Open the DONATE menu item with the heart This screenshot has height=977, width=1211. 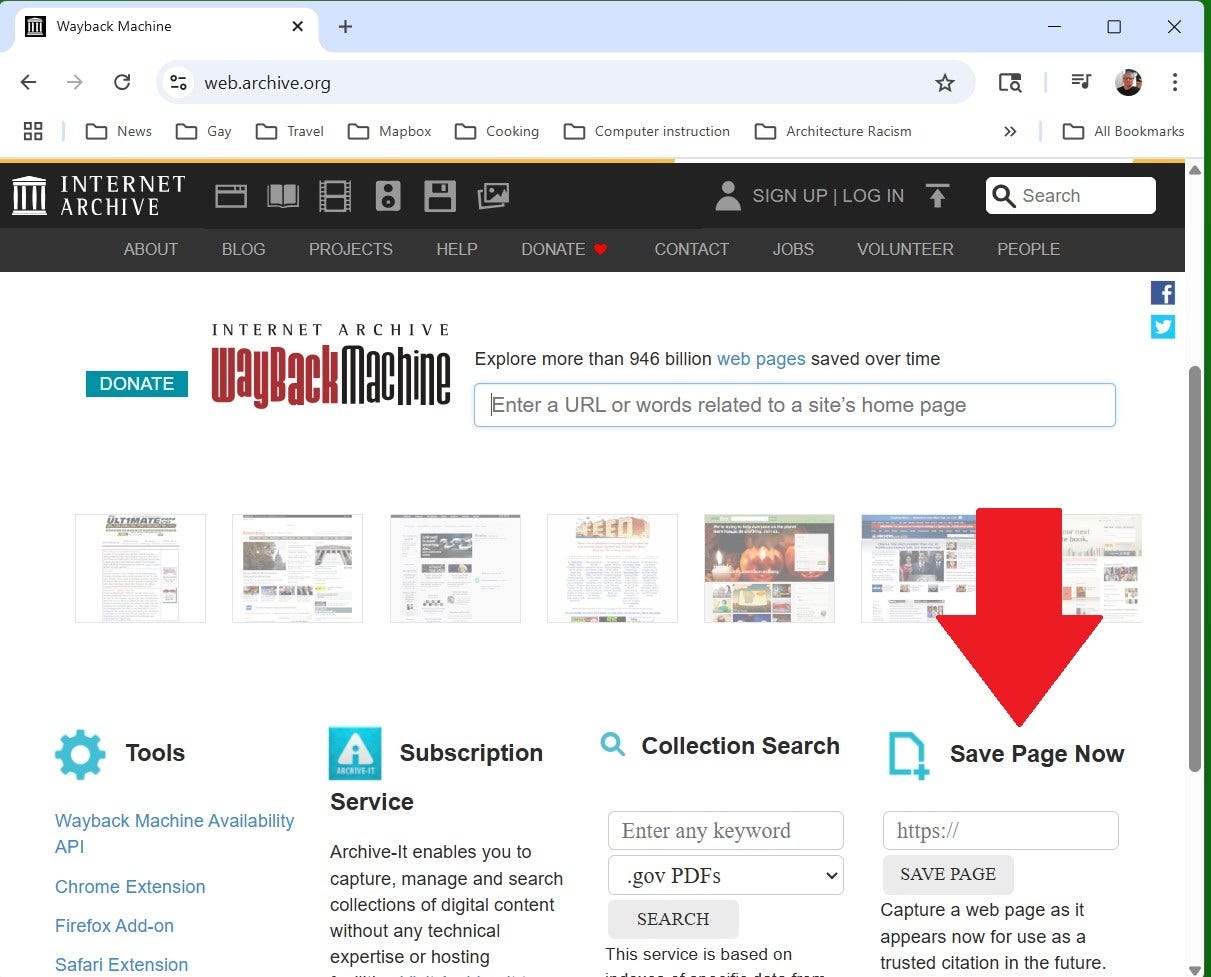(x=565, y=250)
